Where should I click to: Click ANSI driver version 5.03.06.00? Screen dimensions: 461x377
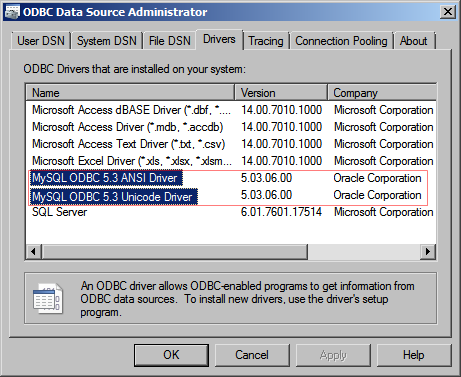266,178
